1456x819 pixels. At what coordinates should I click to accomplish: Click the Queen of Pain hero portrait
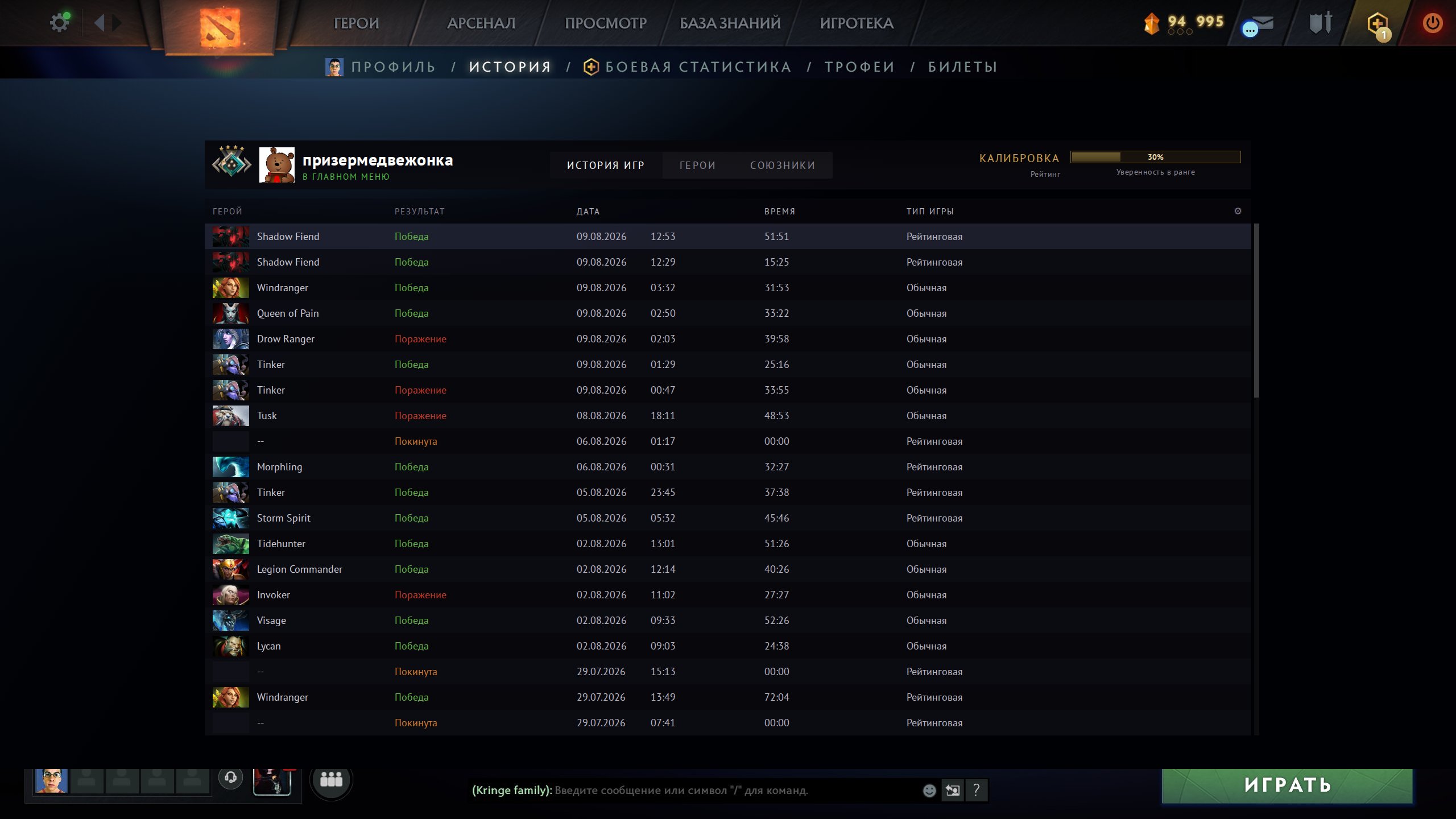231,313
